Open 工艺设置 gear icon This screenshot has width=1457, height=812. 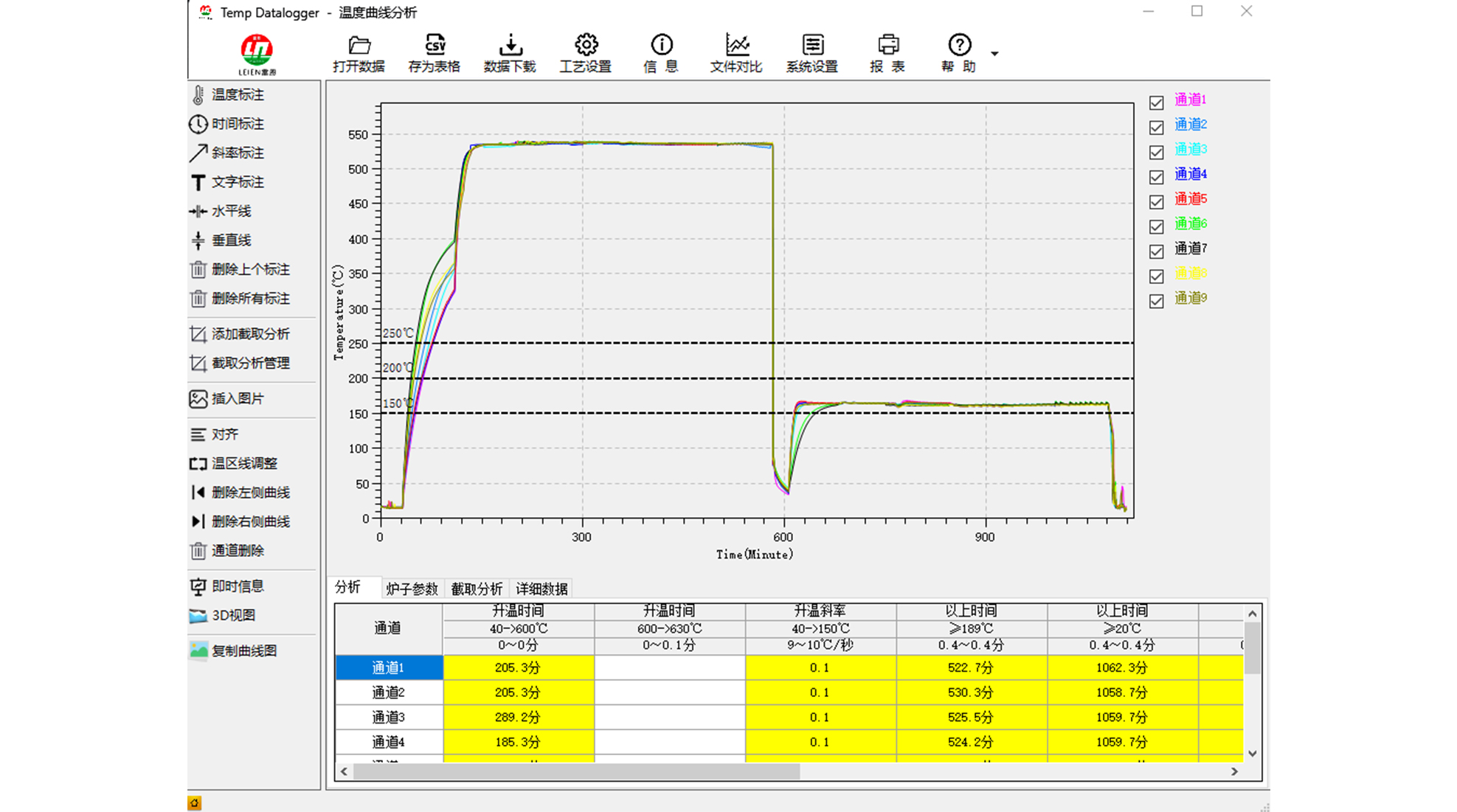pos(586,46)
